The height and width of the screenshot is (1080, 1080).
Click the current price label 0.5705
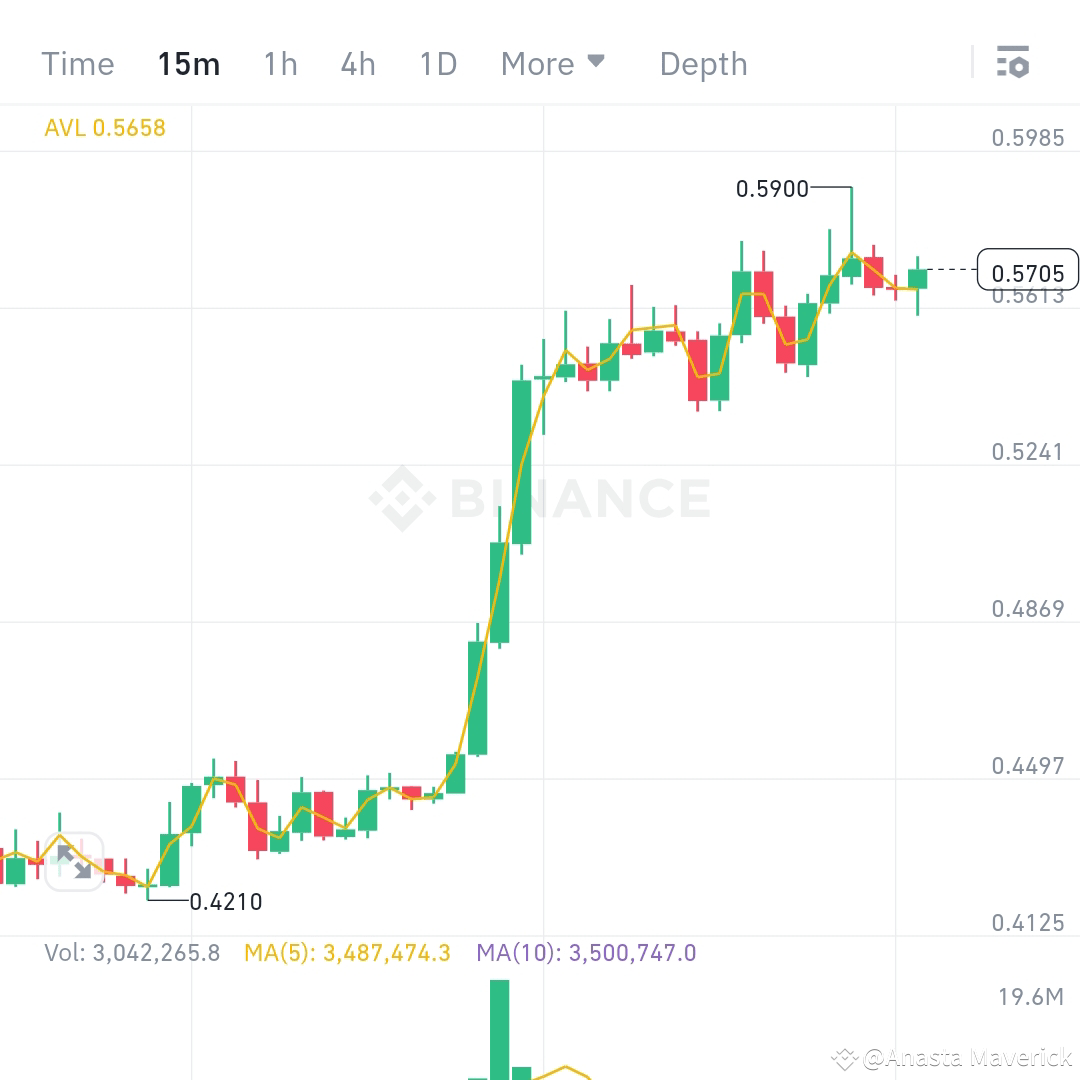click(1028, 270)
